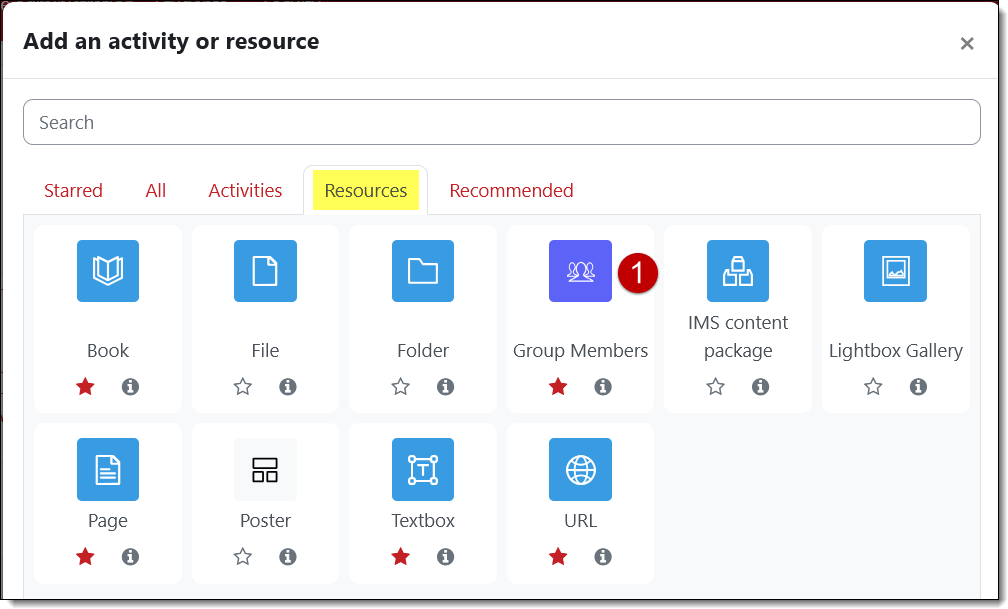
Task: Star the Folder resource
Action: [400, 386]
